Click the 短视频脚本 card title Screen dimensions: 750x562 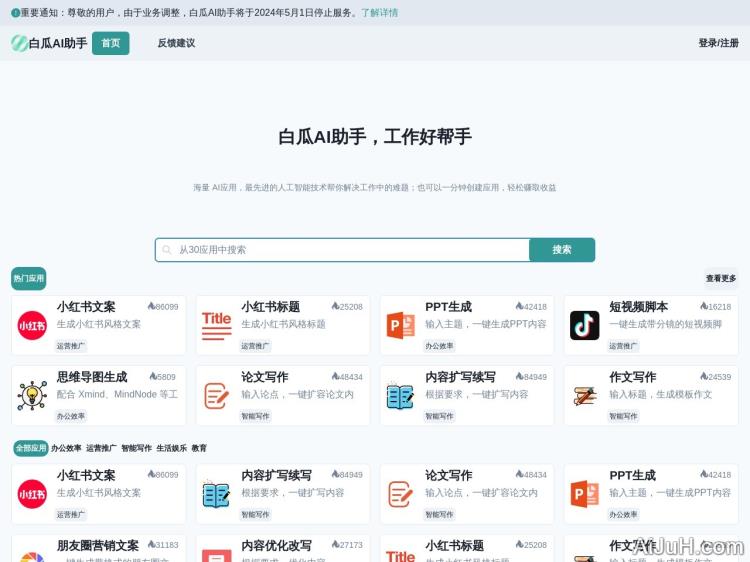(638, 307)
